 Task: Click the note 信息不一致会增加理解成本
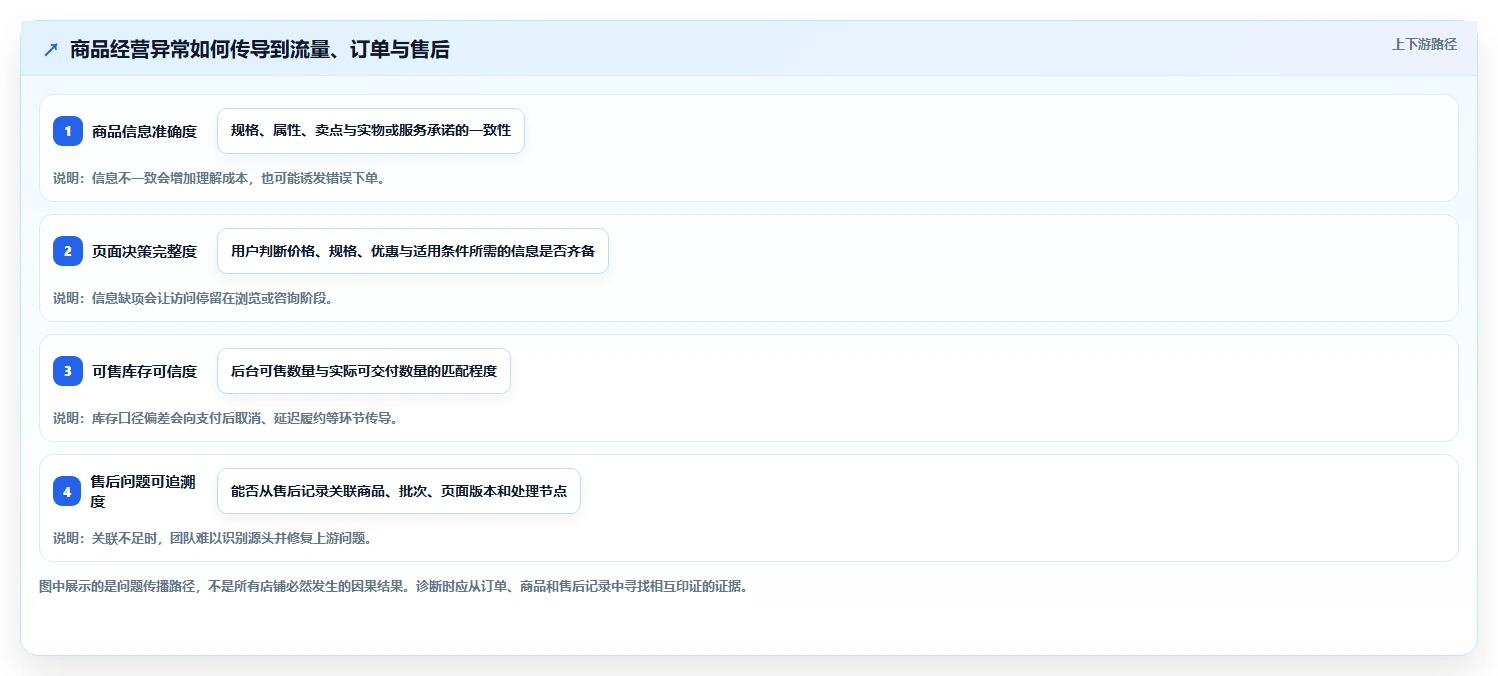[219, 178]
